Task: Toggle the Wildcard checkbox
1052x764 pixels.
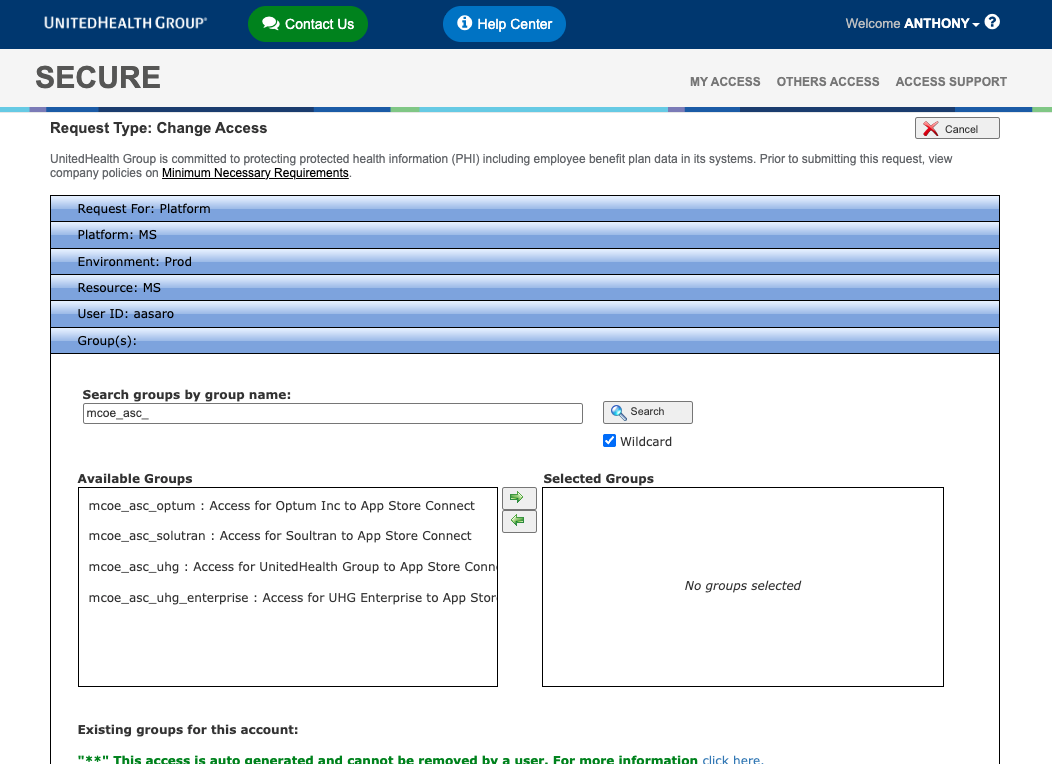Action: [x=609, y=441]
